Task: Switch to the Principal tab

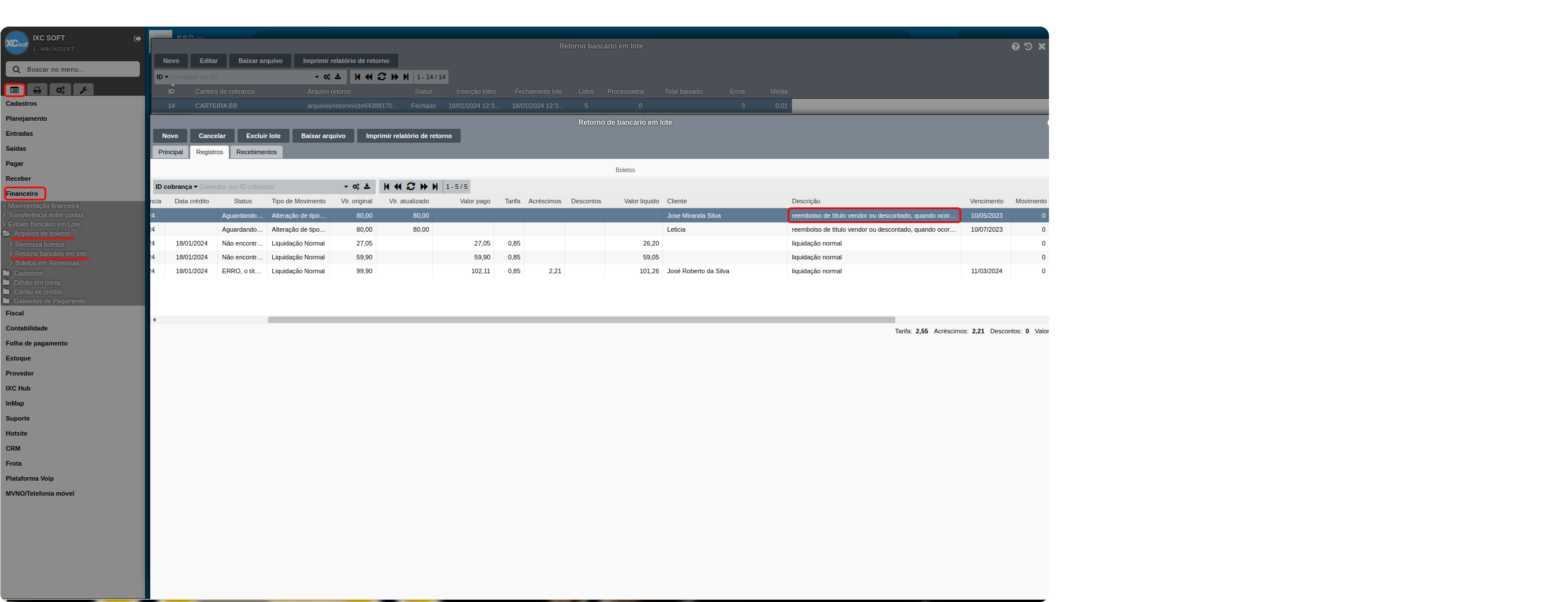Action: point(170,152)
